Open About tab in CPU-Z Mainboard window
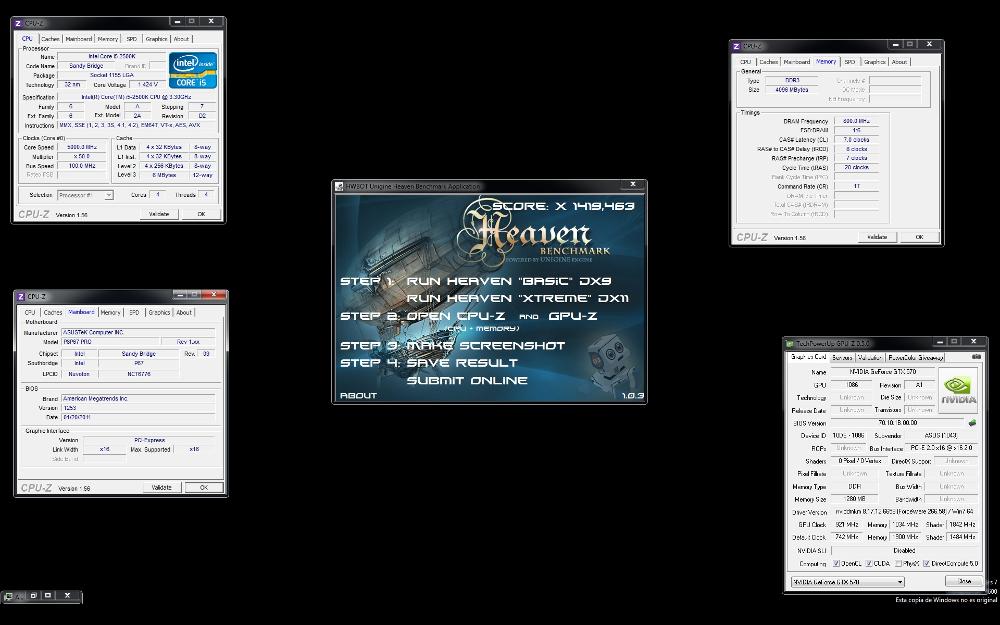 [184, 312]
